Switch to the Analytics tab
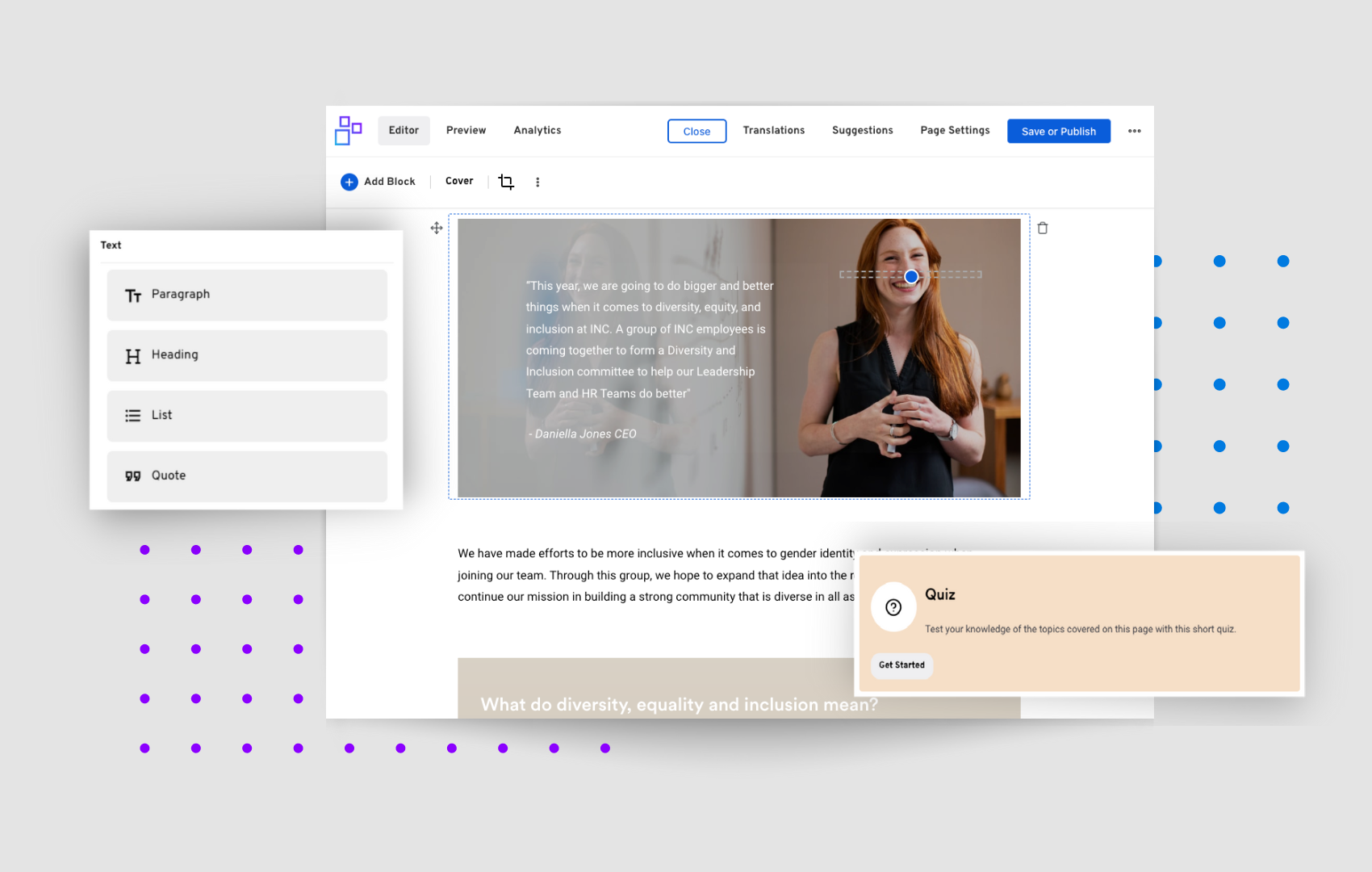The width and height of the screenshot is (1372, 872). [x=537, y=130]
